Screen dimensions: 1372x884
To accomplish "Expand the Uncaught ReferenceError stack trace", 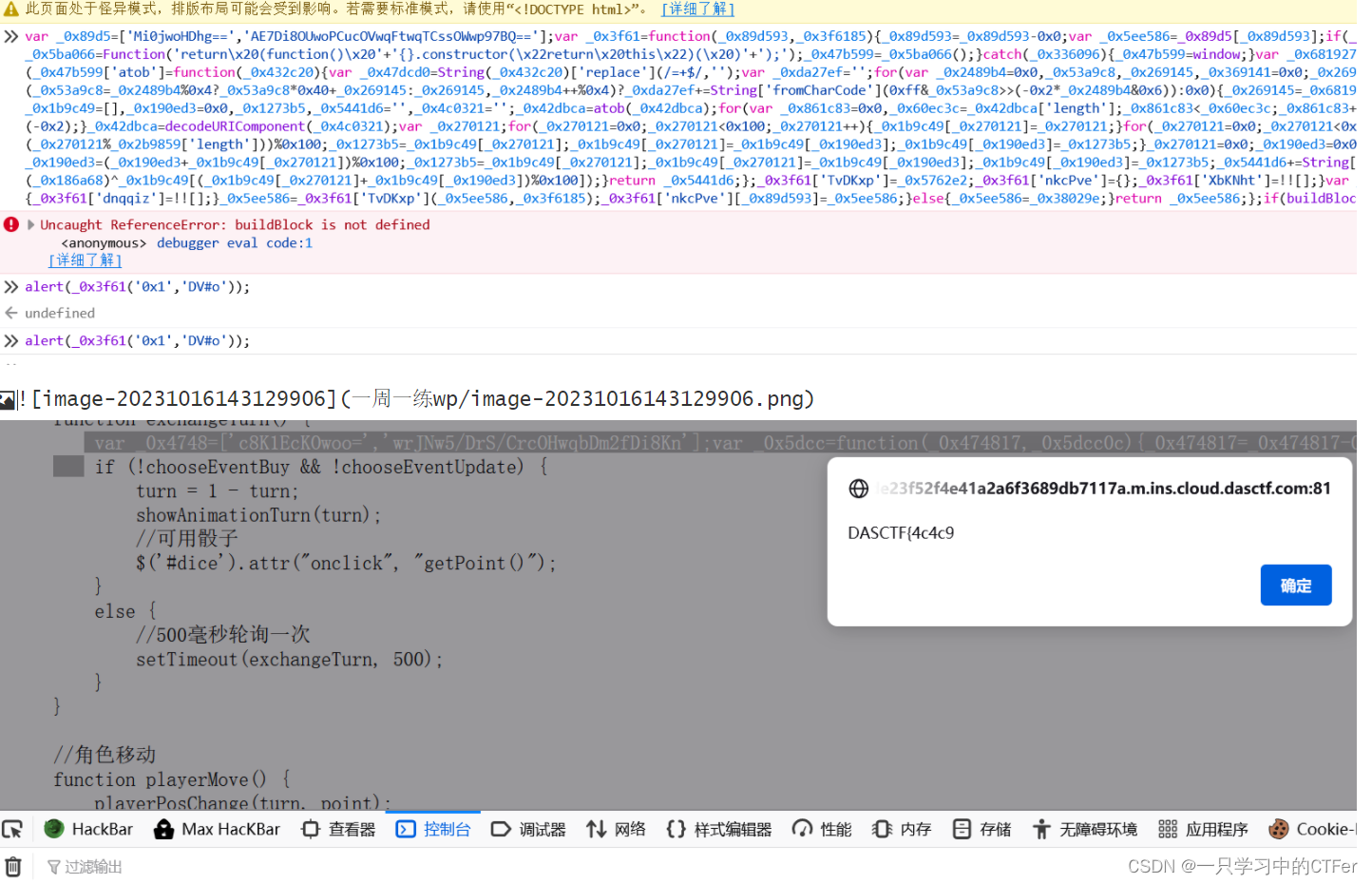I will (x=31, y=224).
